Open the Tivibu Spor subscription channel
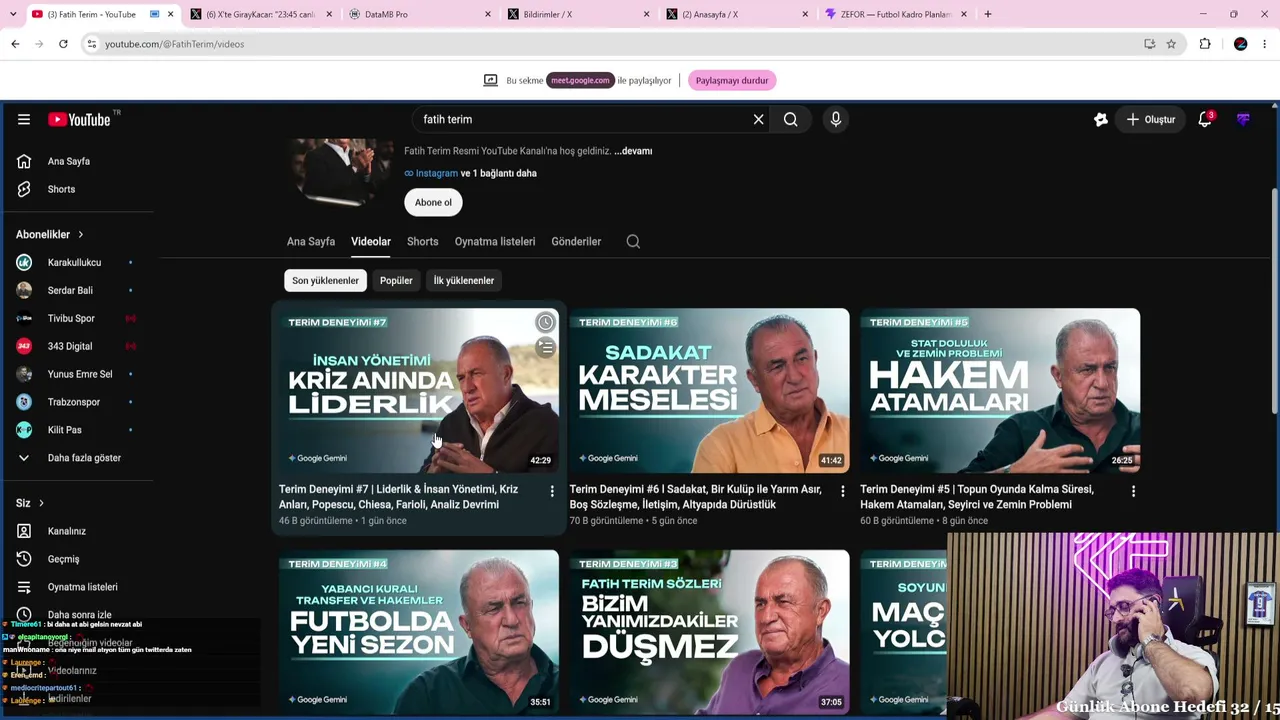 click(71, 318)
